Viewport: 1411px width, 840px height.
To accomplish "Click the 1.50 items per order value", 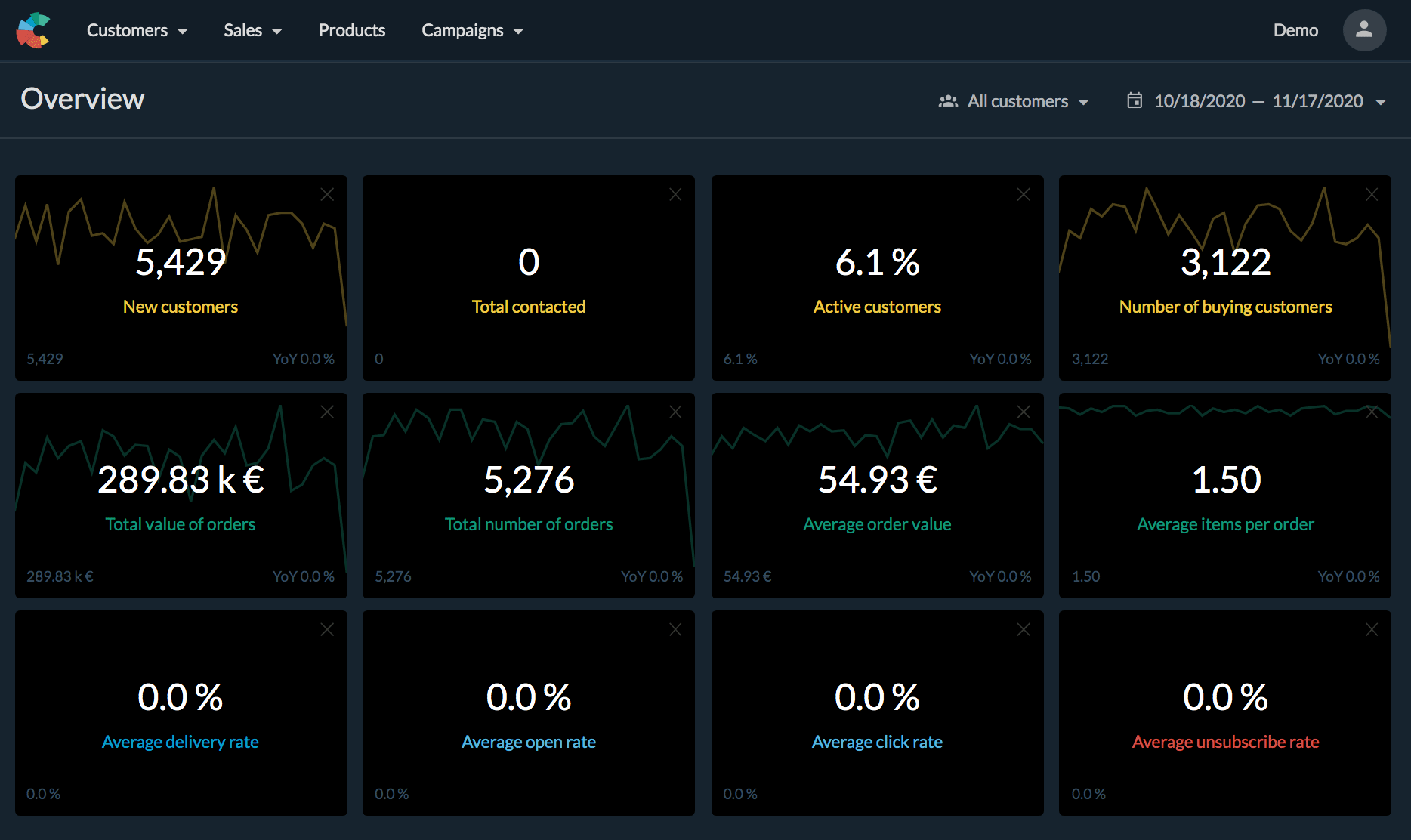I will [x=1225, y=480].
